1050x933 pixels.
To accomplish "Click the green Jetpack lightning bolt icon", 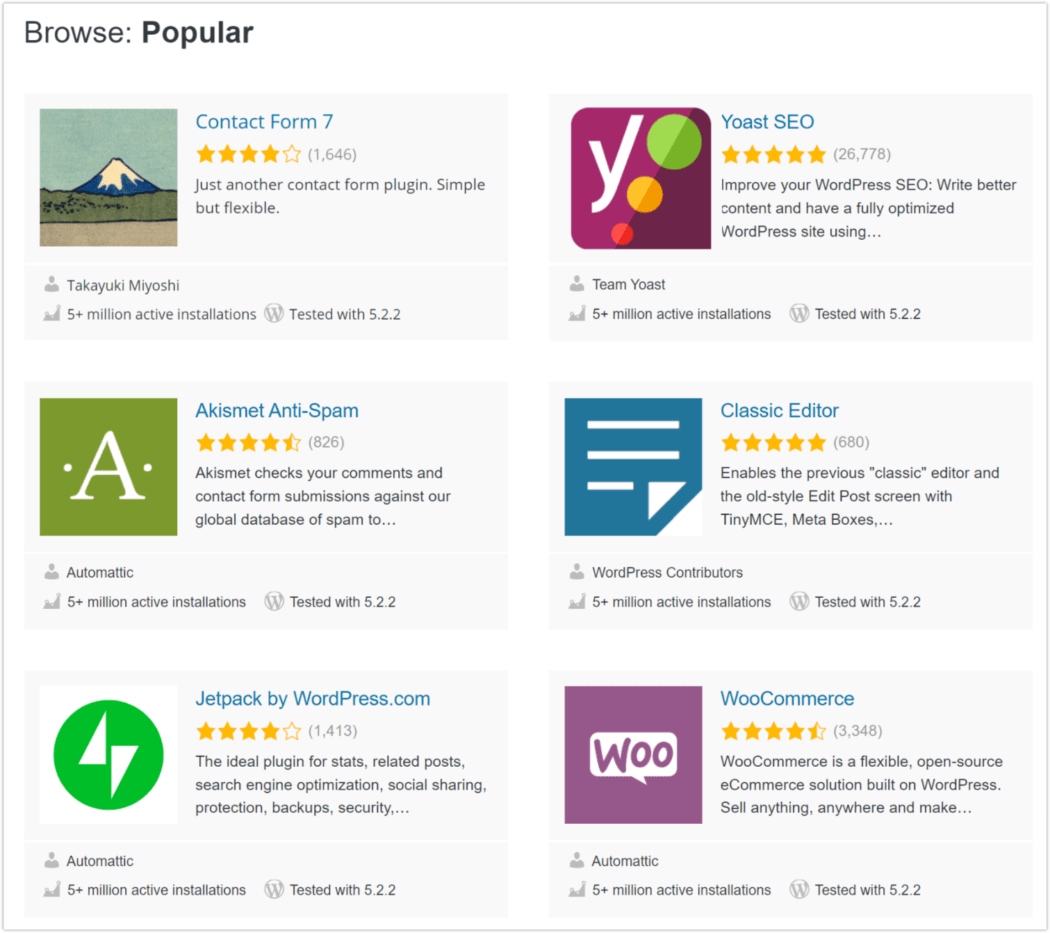I will tap(107, 754).
